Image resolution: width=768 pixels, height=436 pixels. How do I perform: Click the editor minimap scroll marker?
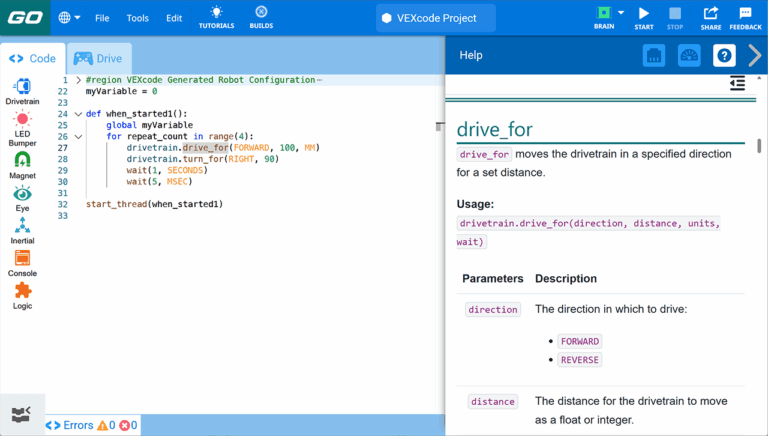point(440,126)
